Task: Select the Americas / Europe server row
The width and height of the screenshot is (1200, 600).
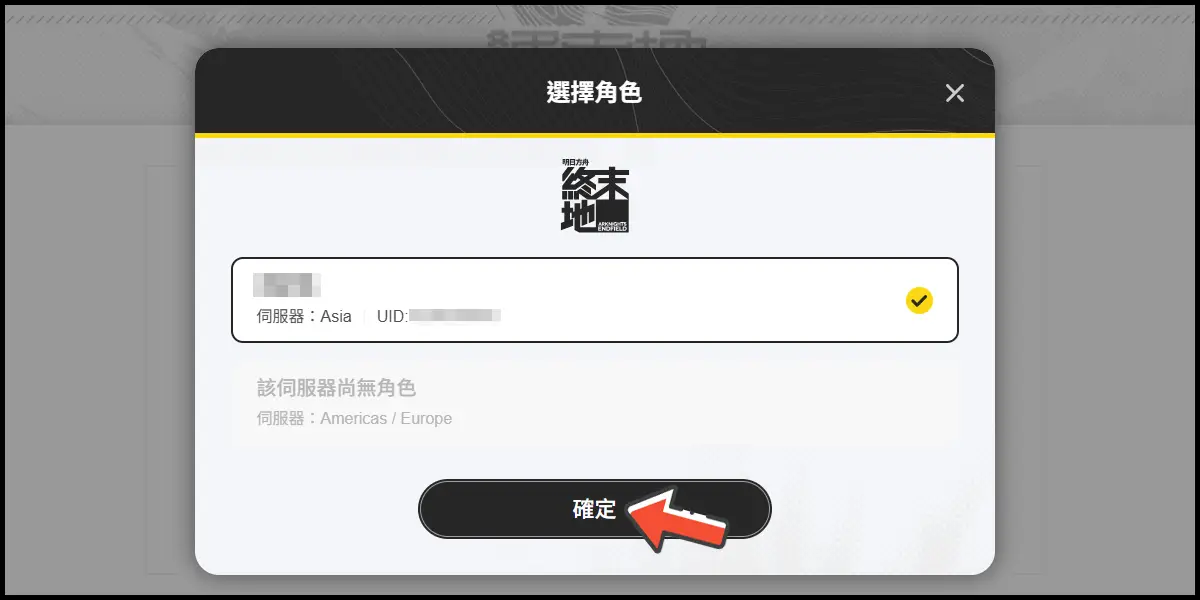Action: tap(595, 402)
